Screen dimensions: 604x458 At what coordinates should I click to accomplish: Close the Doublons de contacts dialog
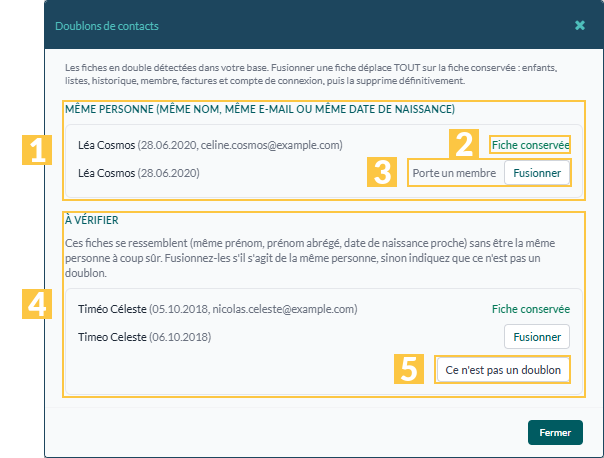(x=580, y=25)
